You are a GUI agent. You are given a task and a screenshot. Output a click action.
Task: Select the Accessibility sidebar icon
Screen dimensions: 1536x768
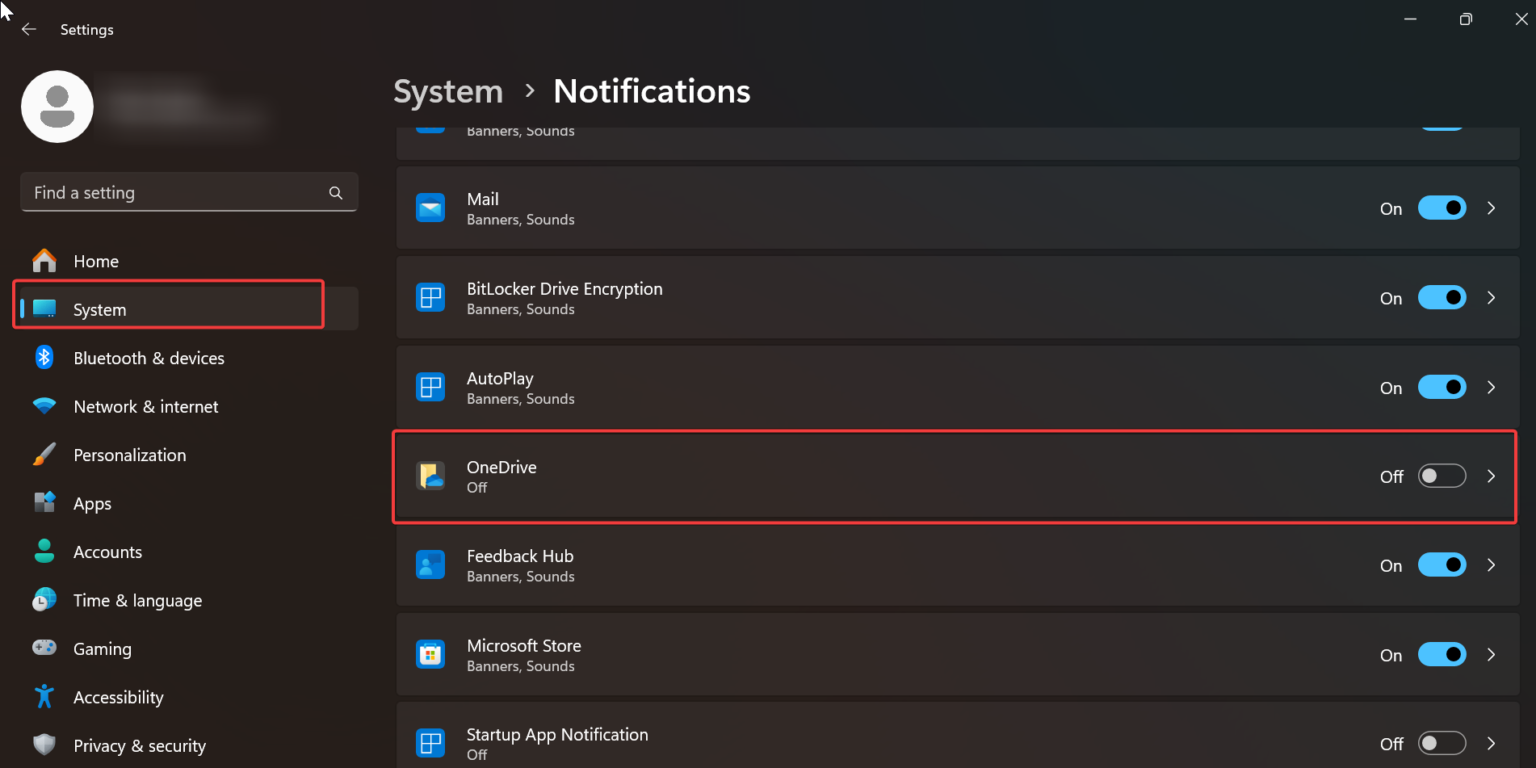point(44,697)
